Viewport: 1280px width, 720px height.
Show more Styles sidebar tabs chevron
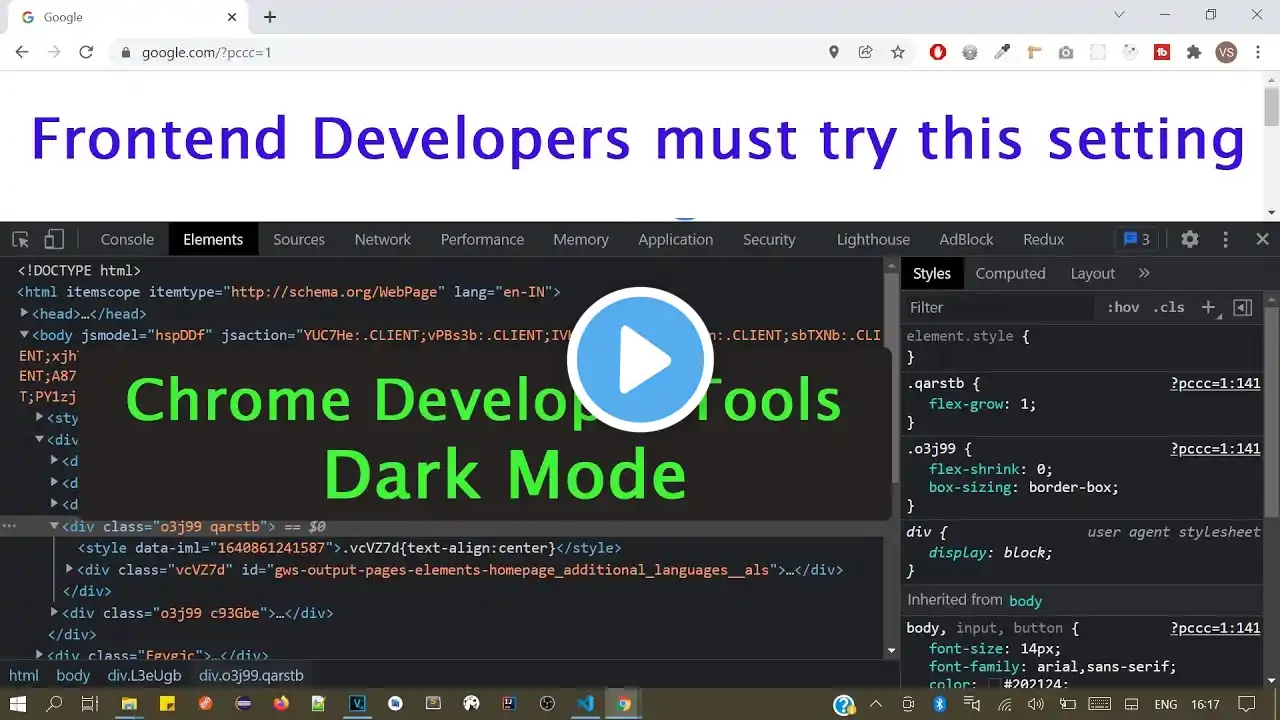click(x=1144, y=273)
